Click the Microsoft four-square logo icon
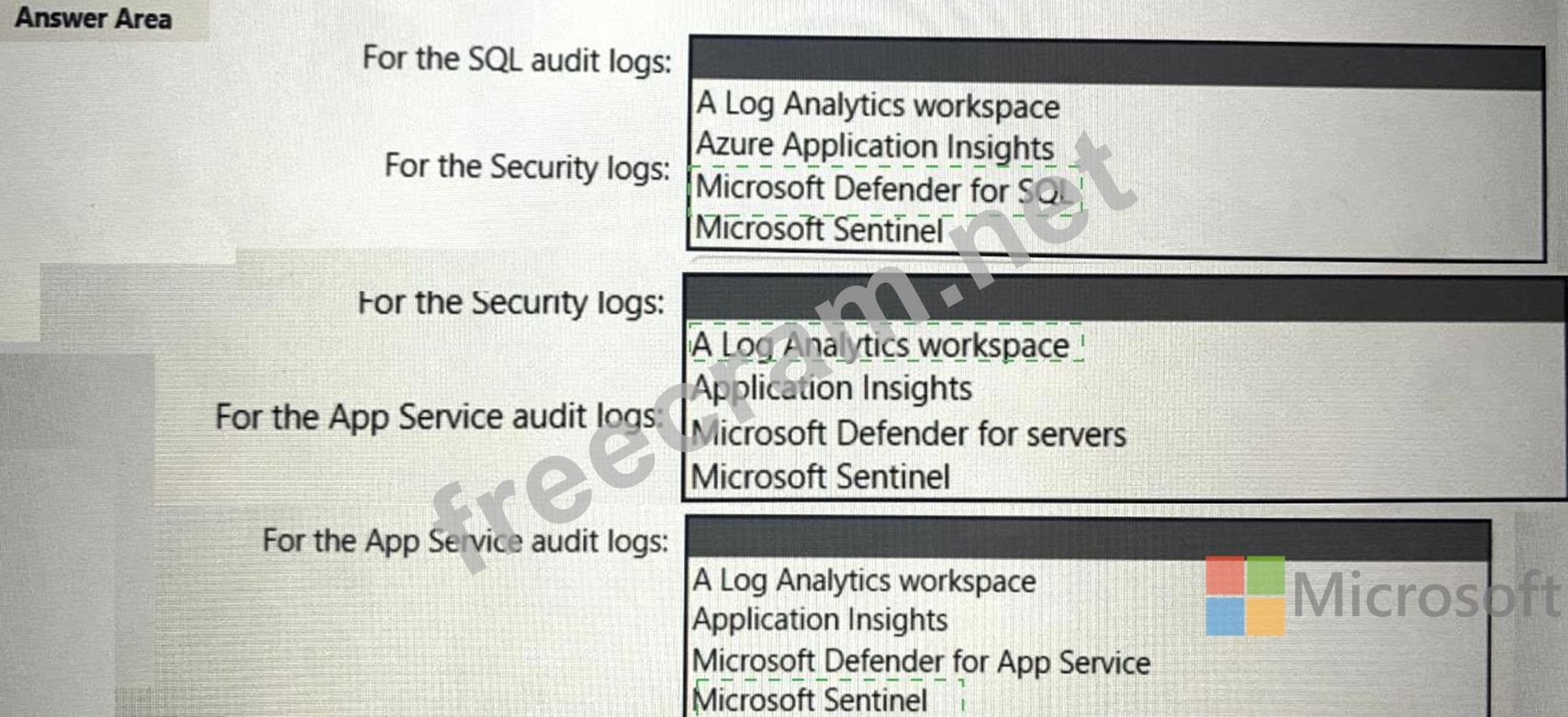1568x717 pixels. tap(1245, 595)
